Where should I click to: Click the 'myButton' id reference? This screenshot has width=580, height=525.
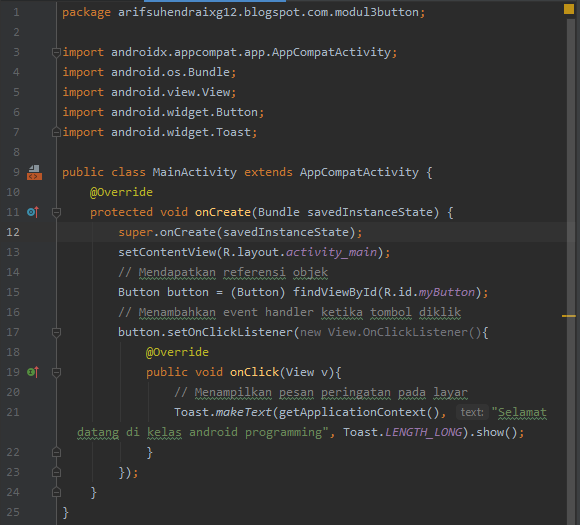(446, 293)
